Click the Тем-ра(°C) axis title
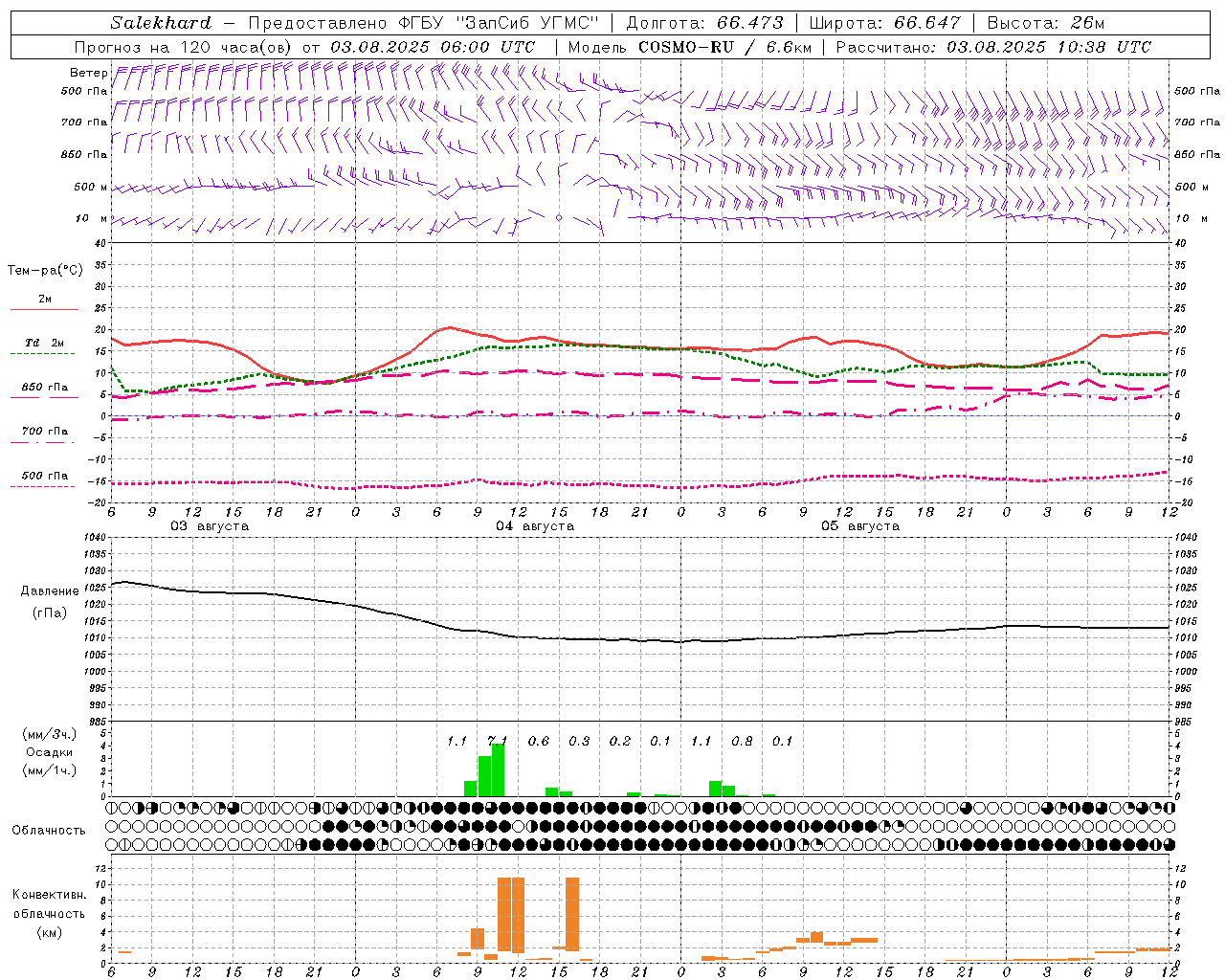This screenshot has width=1225, height=980. tap(45, 271)
